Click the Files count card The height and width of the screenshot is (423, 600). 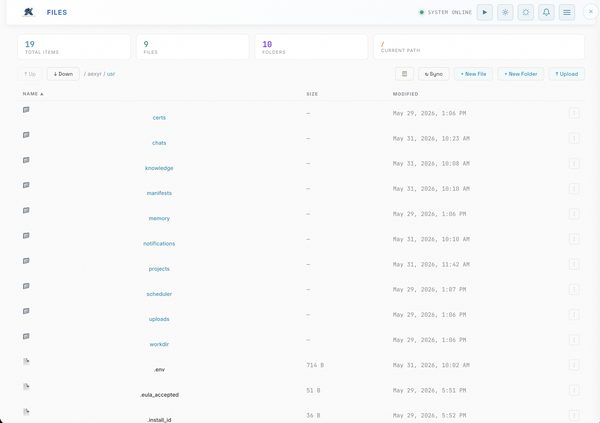click(x=192, y=47)
